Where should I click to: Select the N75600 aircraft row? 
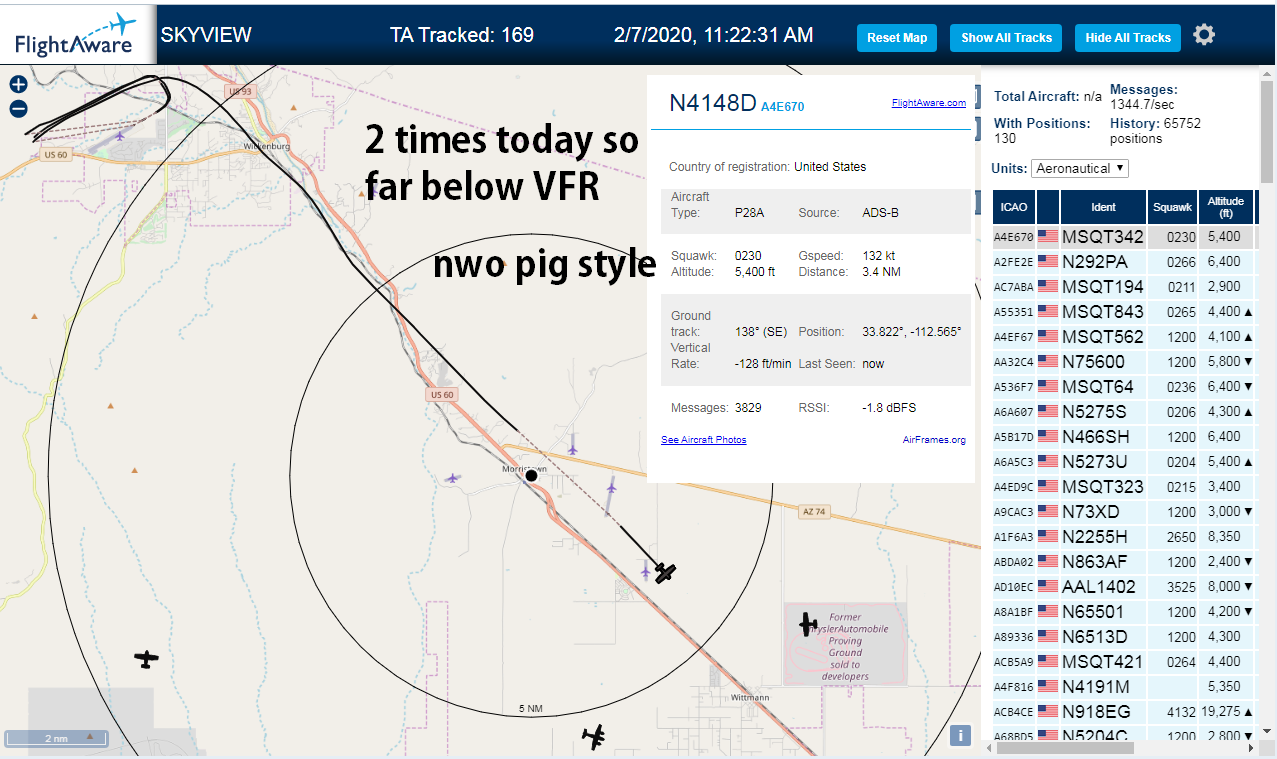1123,362
